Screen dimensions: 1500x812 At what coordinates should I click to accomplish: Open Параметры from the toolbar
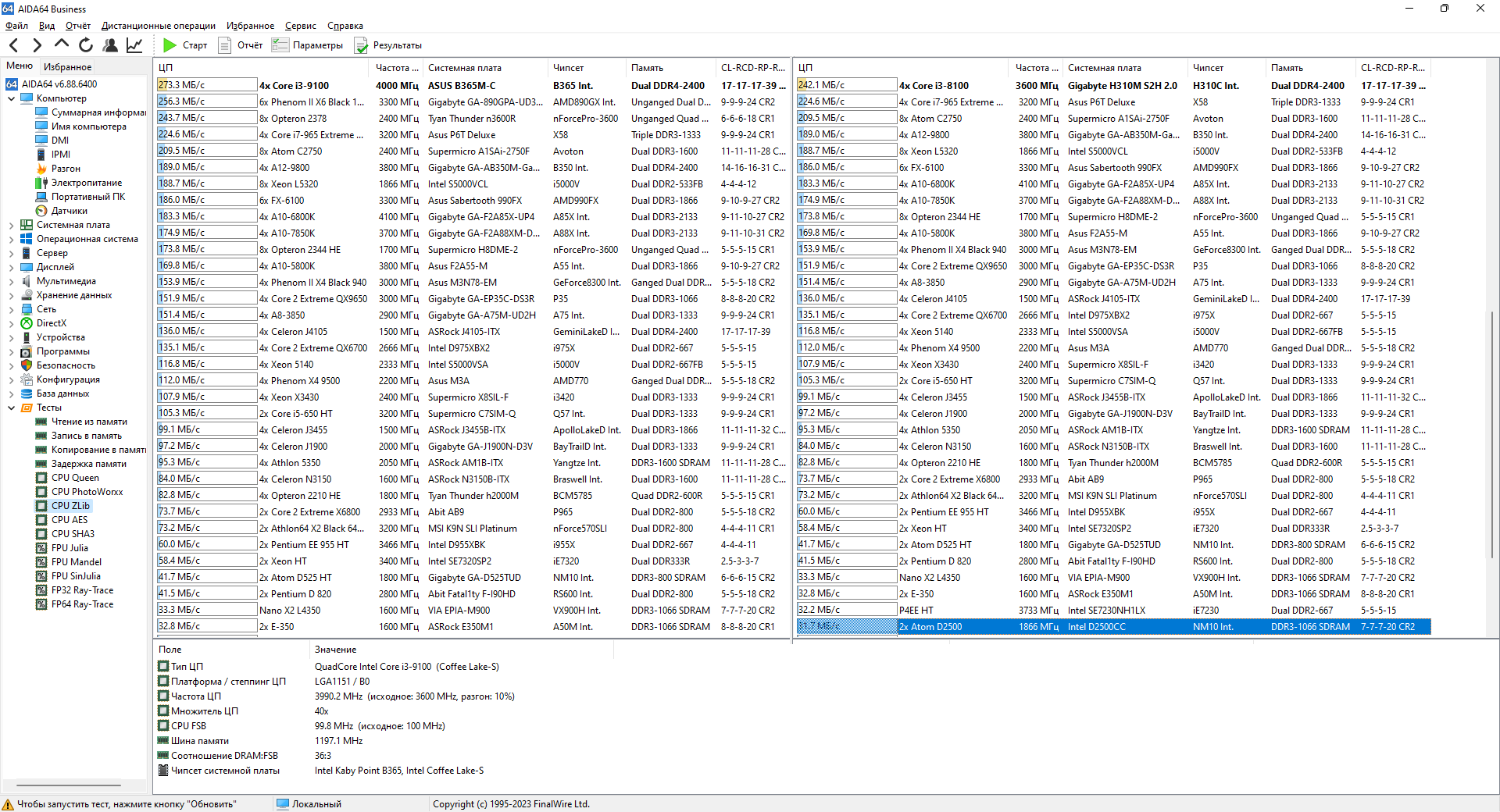click(x=308, y=45)
